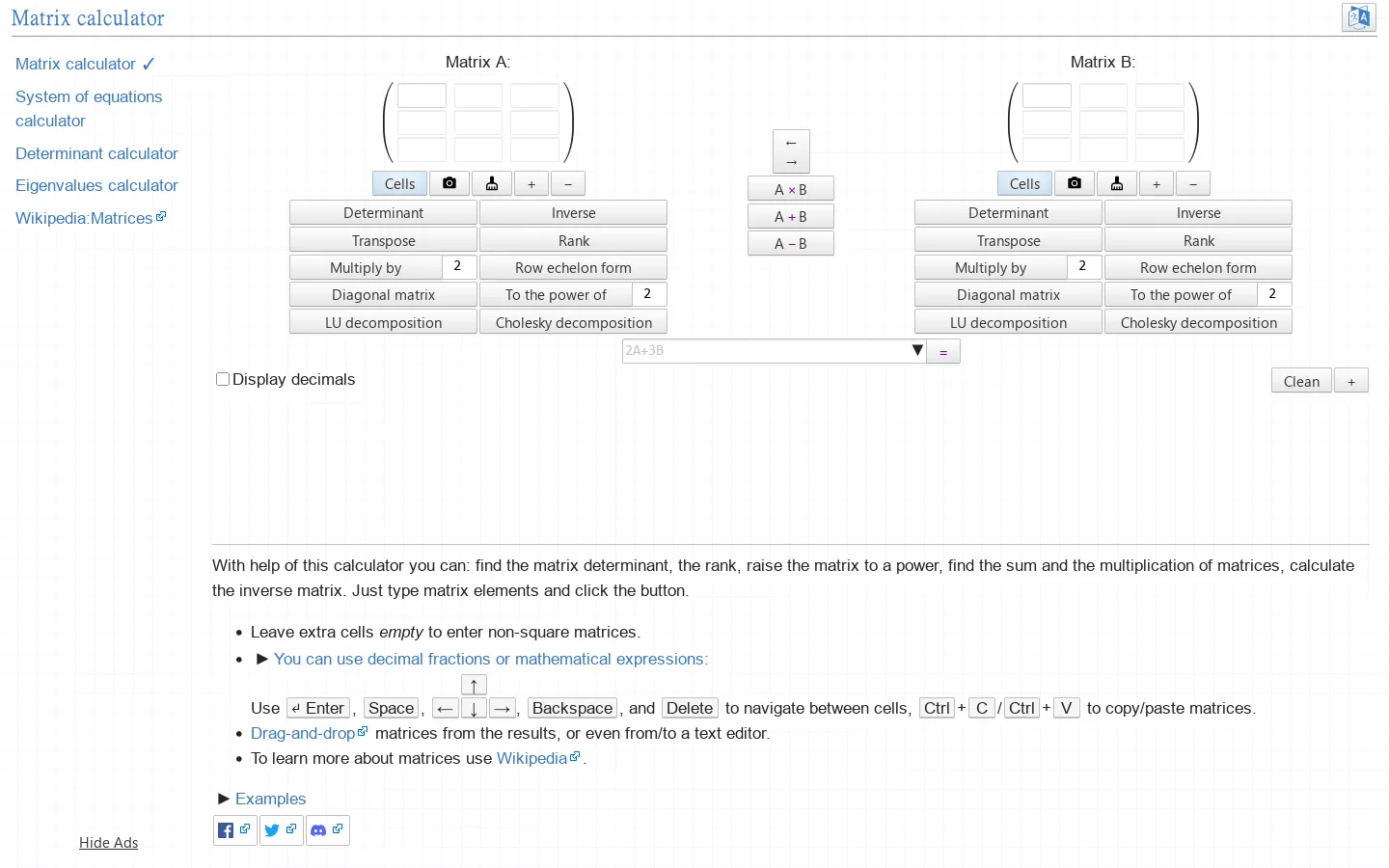Click the camera icon under Matrix B

pos(1075,183)
